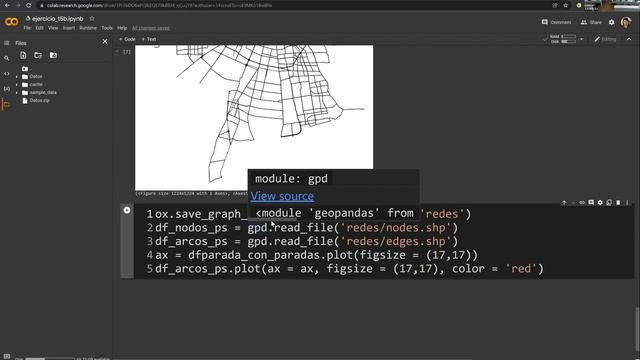Click the notebook title ejercicio_t5b.ipynb

pyautogui.click(x=58, y=19)
